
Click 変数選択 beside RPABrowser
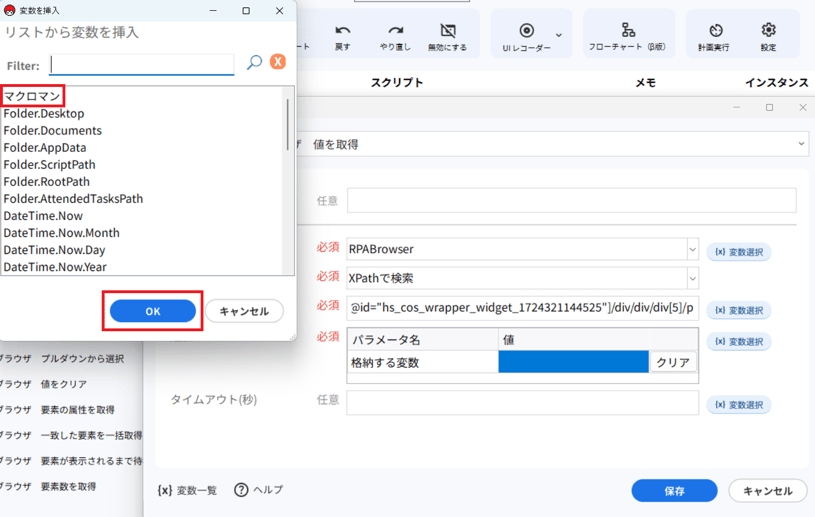[x=739, y=252]
